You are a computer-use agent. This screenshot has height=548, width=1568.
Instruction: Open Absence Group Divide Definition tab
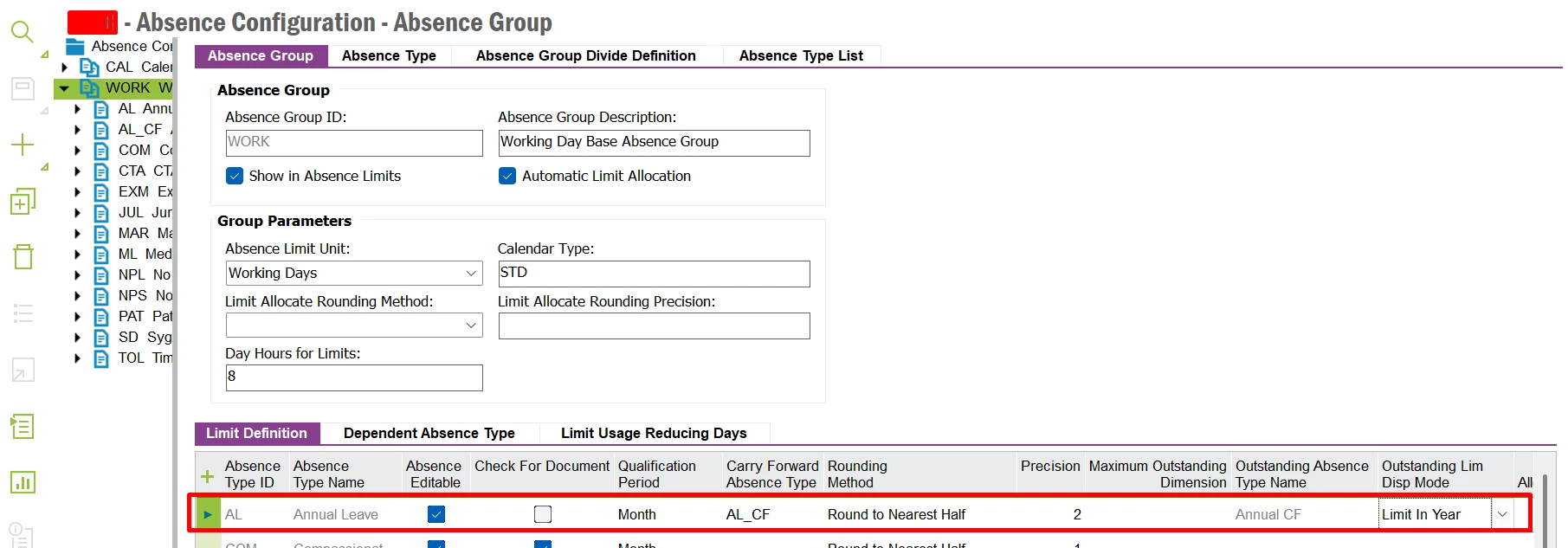[586, 56]
